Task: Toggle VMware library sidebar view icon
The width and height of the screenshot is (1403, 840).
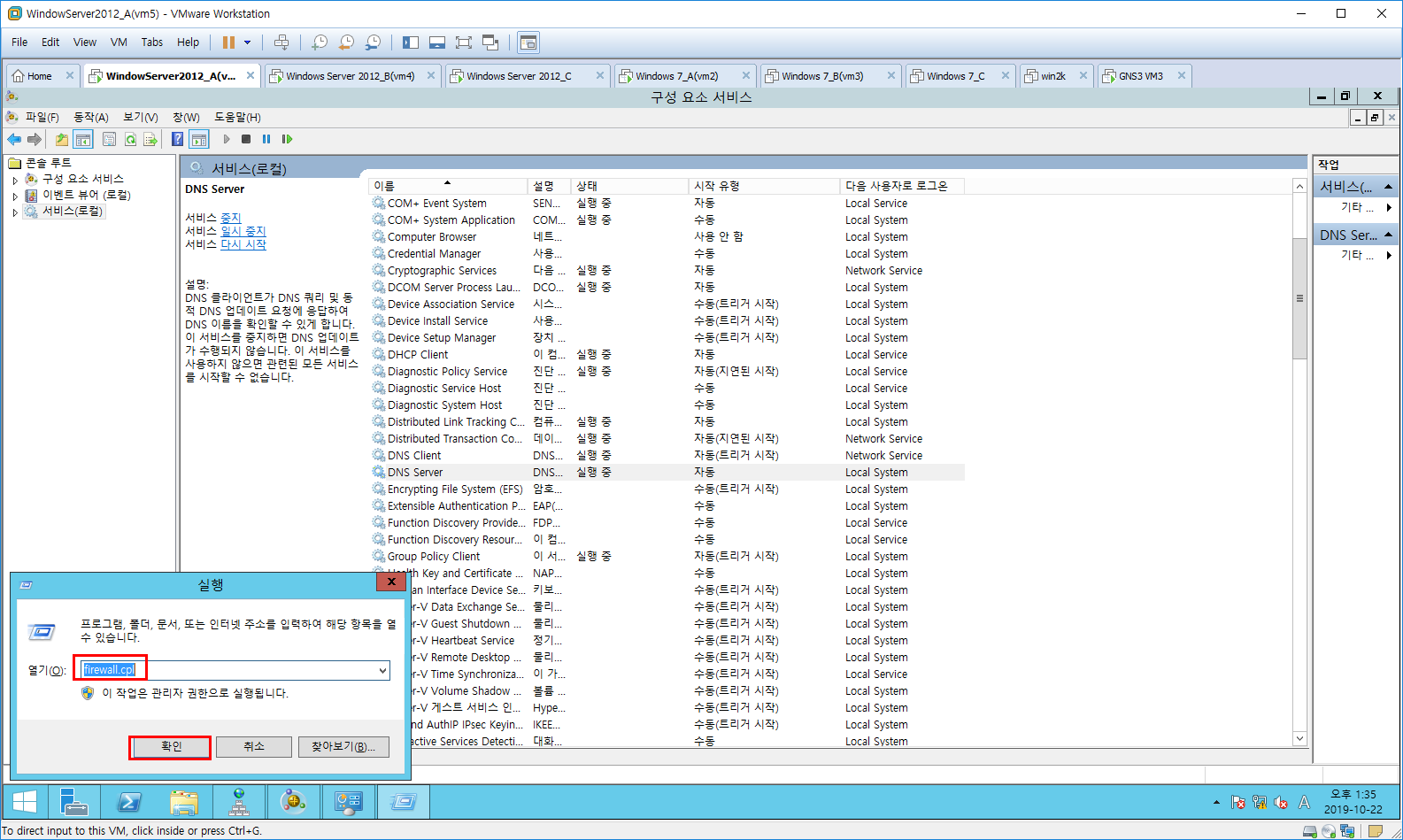Action: click(x=411, y=42)
